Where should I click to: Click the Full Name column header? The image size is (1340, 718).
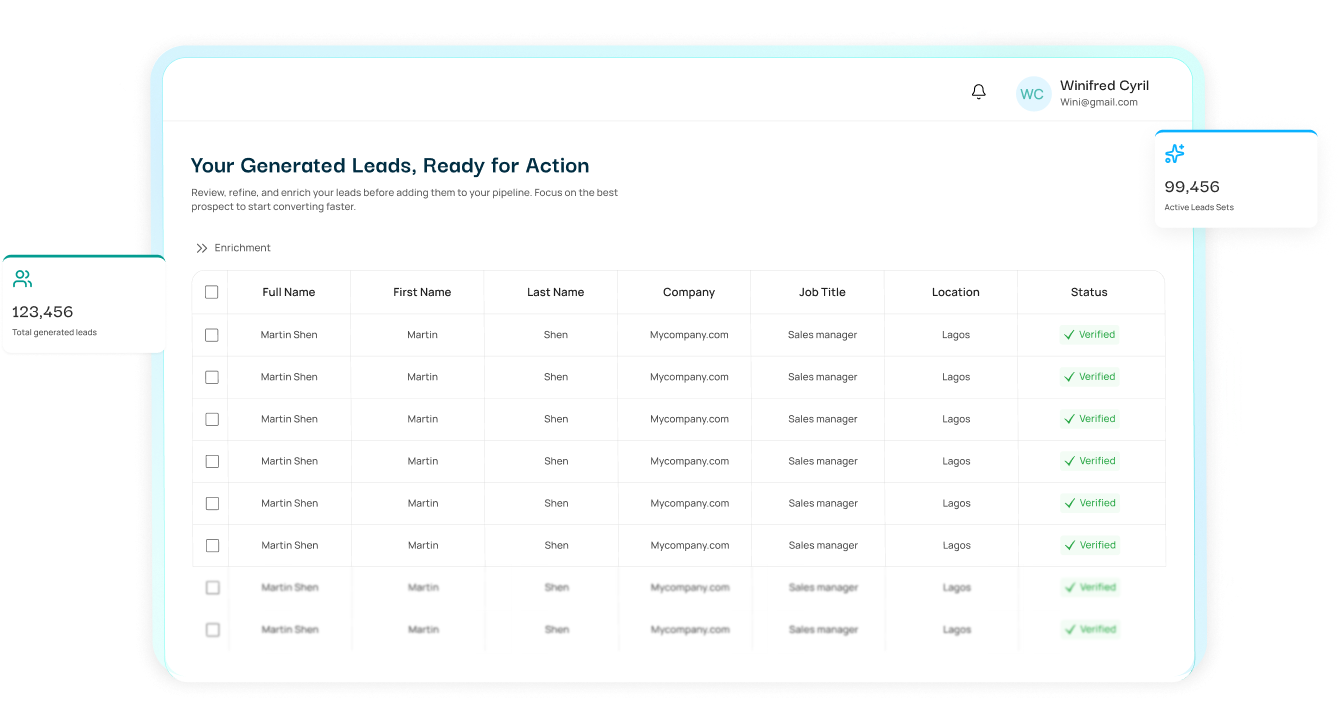tap(289, 292)
